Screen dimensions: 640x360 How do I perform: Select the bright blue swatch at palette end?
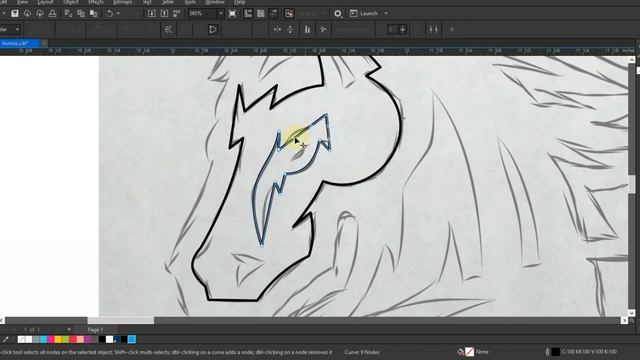click(131, 340)
